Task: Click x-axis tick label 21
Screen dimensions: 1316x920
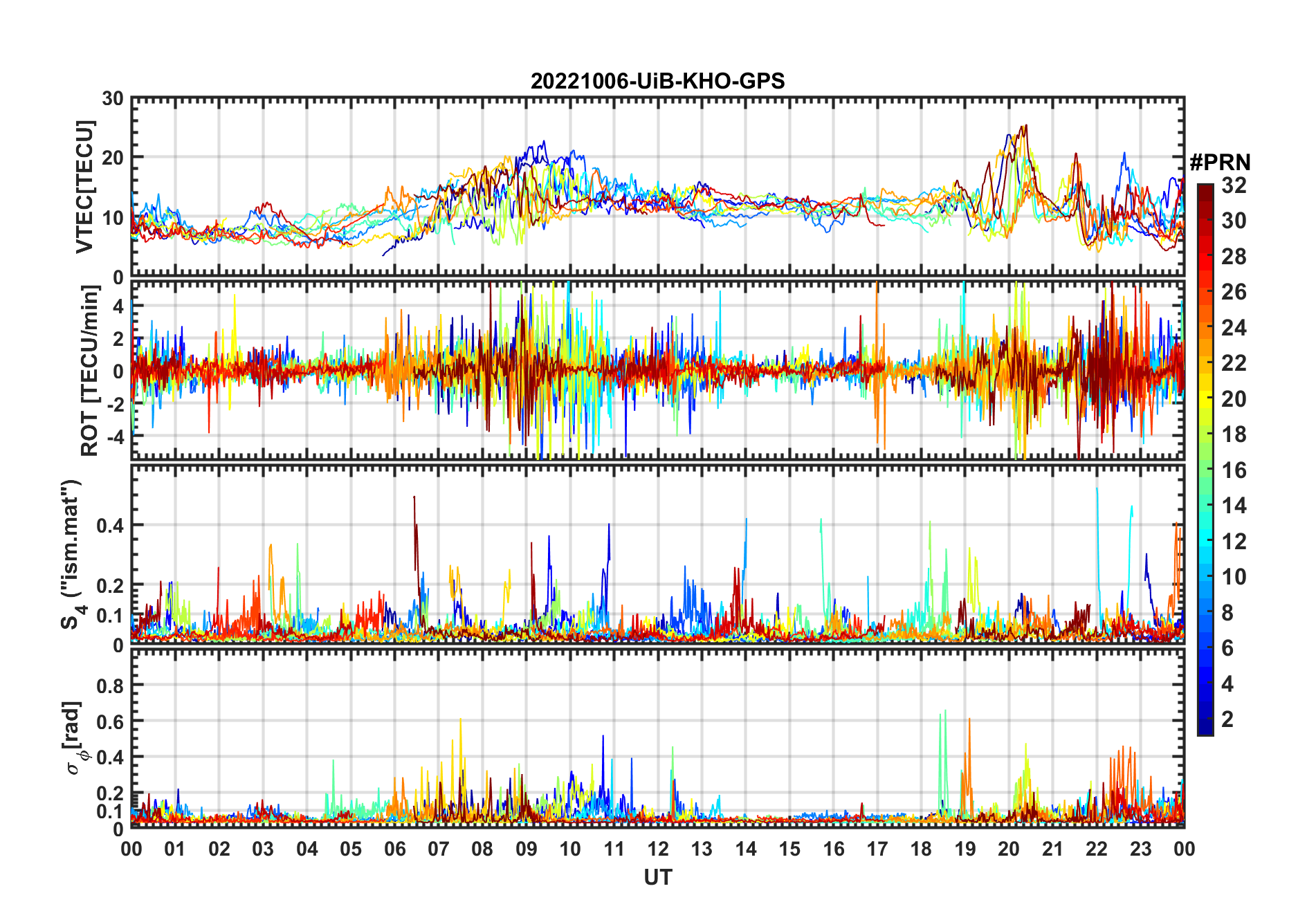Action: click(x=1052, y=849)
